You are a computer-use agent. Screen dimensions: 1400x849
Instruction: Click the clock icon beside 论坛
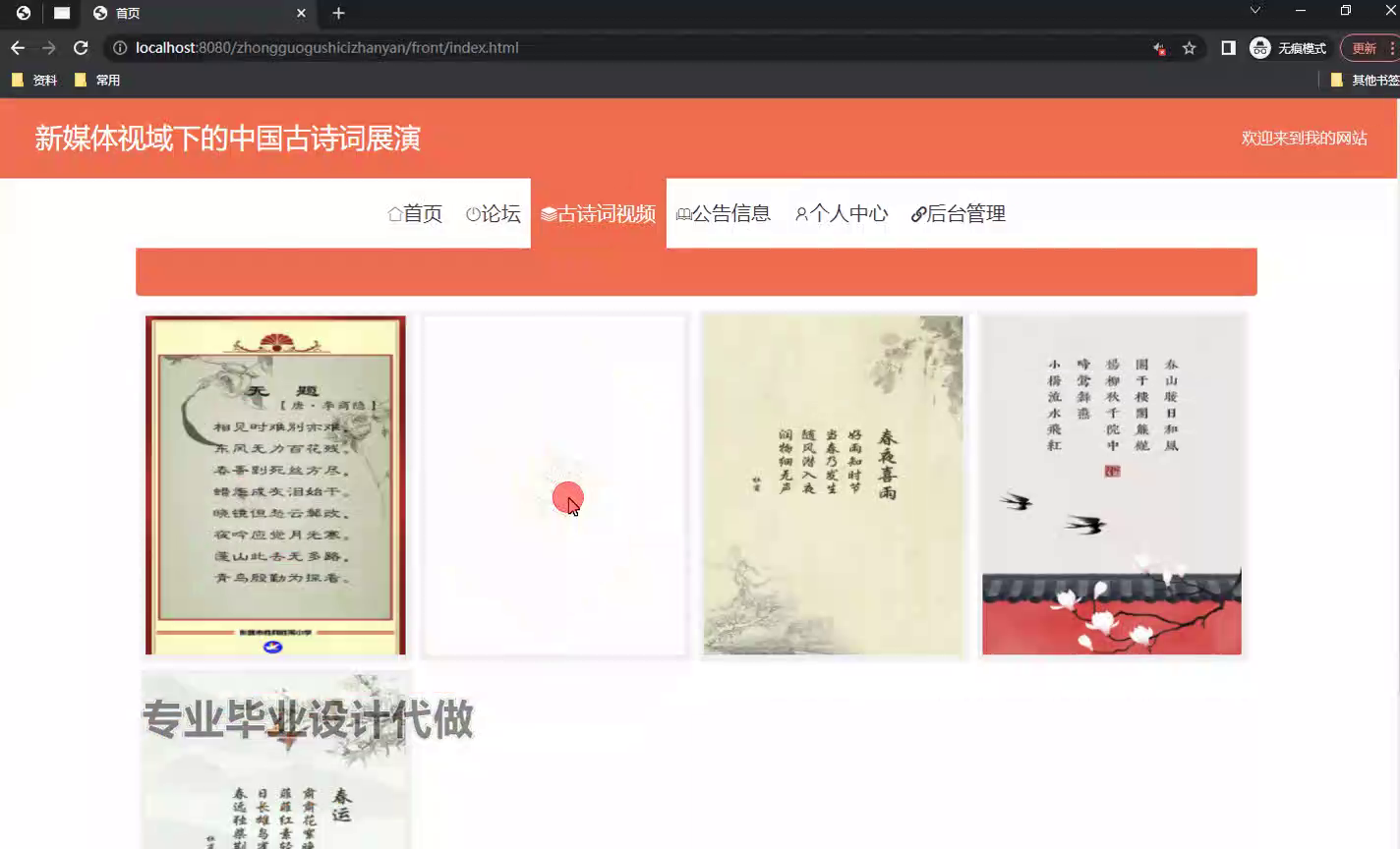point(473,214)
